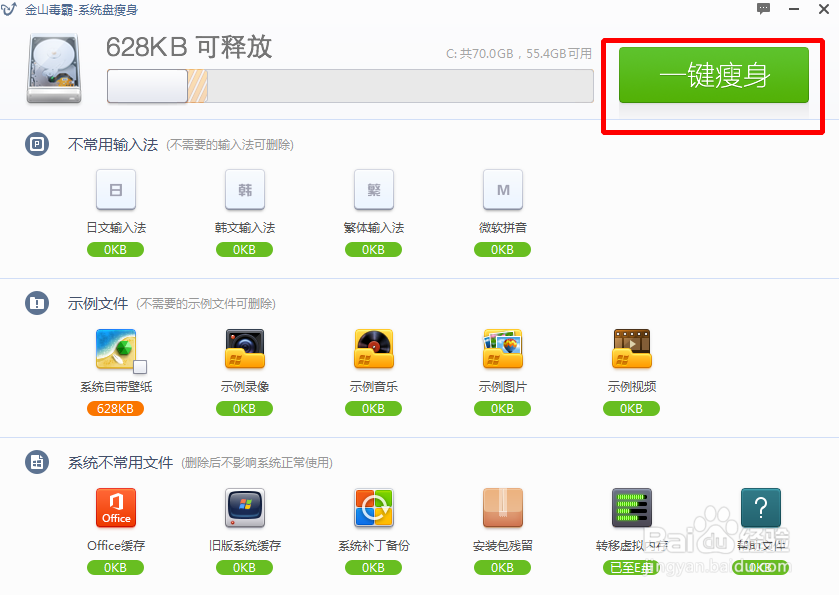Select the 日文输入法 input method icon

115,189
